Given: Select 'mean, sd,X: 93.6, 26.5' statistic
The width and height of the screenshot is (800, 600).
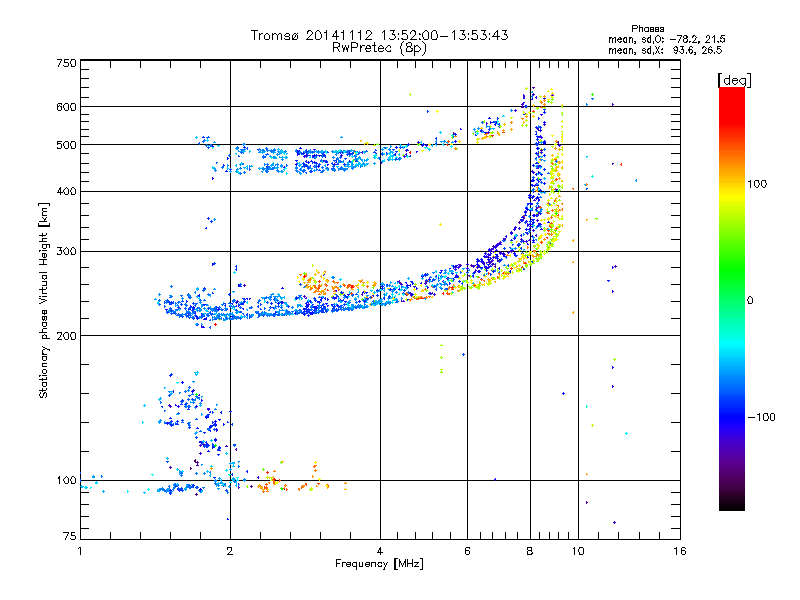Looking at the screenshot, I should pyautogui.click(x=665, y=50).
